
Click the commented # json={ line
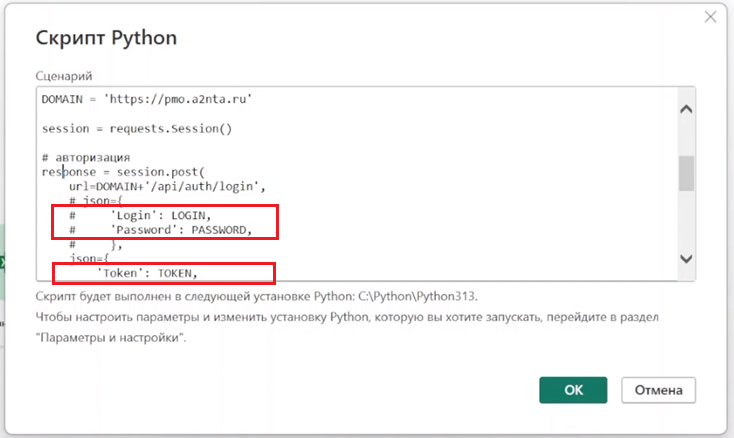95,201
